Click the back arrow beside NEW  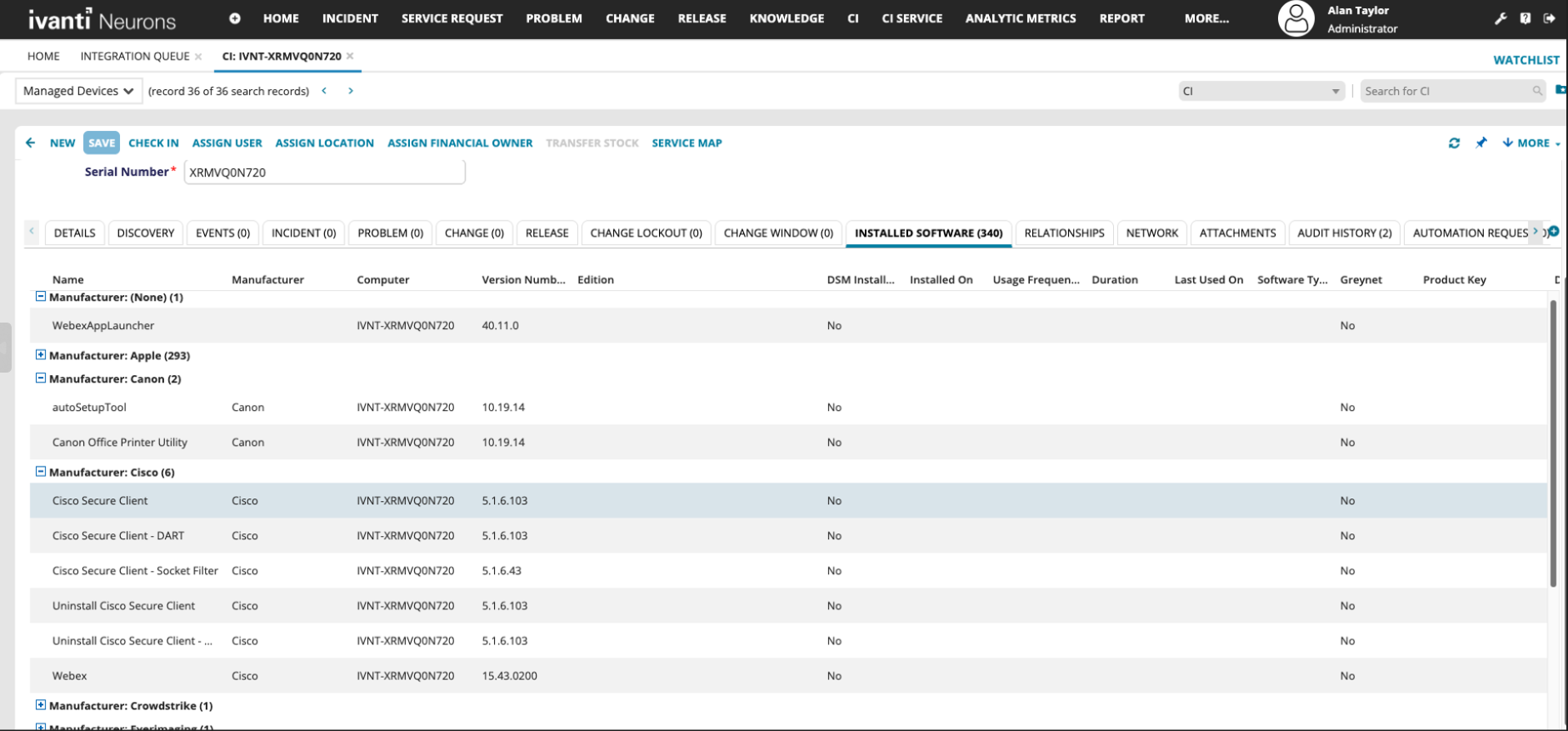pos(31,143)
